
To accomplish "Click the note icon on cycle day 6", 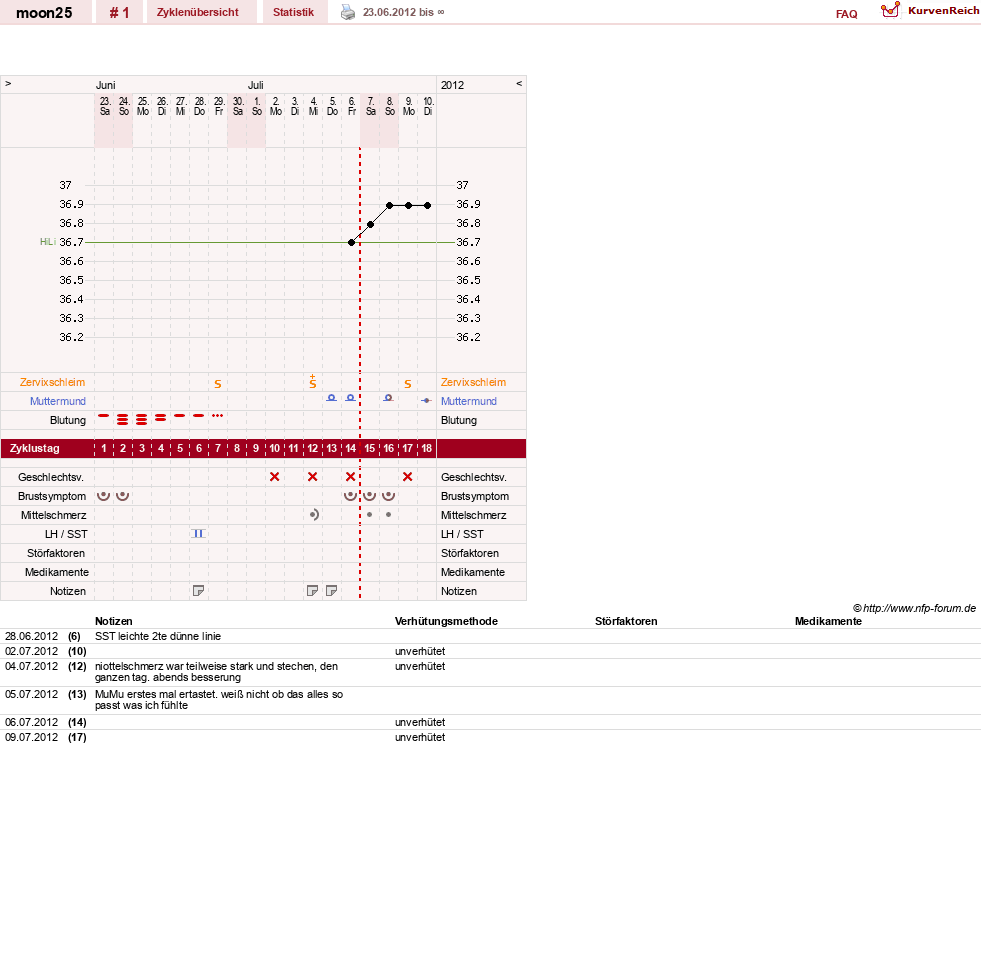I will (x=198, y=591).
